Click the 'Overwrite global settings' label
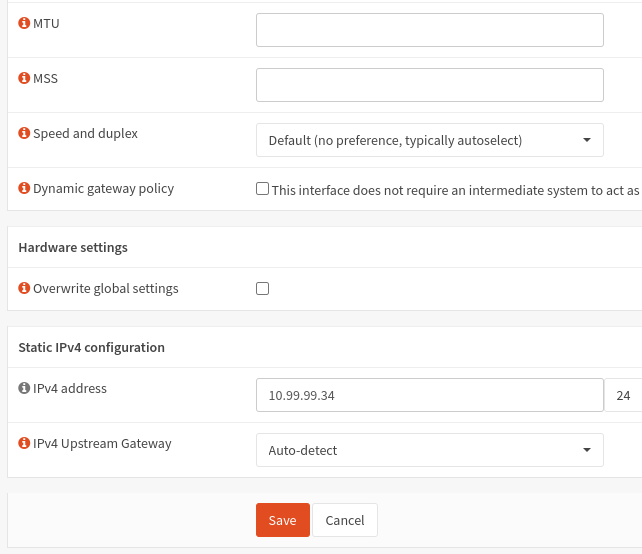Image resolution: width=642 pixels, height=554 pixels. point(106,289)
